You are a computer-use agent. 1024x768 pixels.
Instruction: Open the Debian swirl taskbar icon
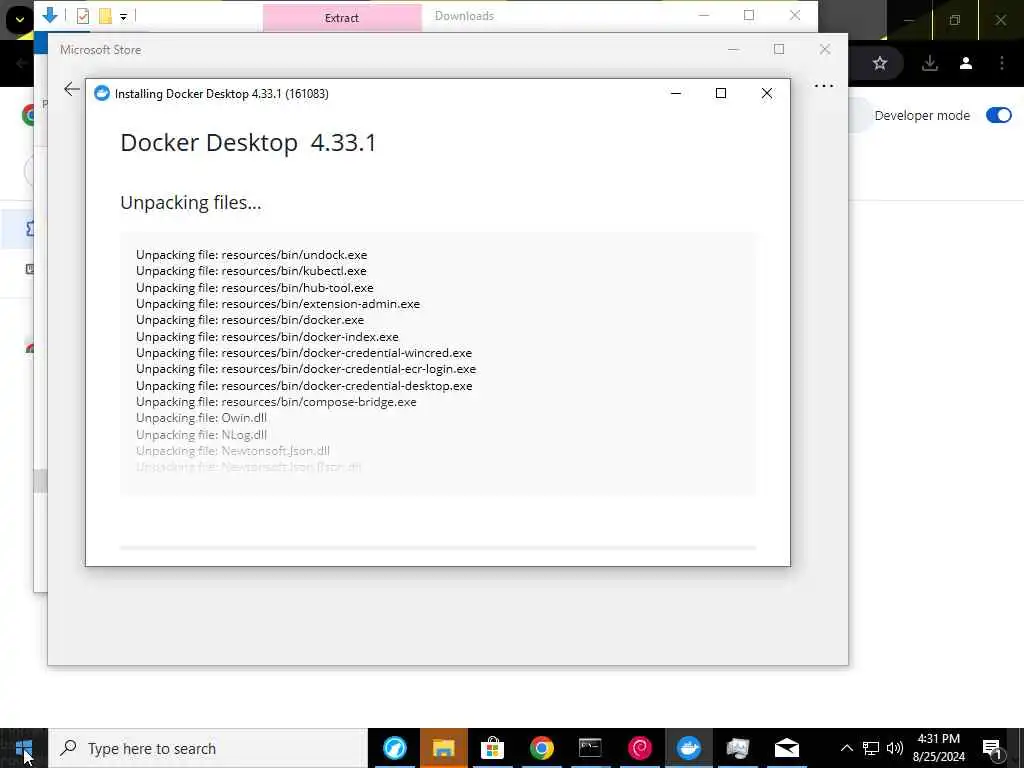[x=639, y=748]
